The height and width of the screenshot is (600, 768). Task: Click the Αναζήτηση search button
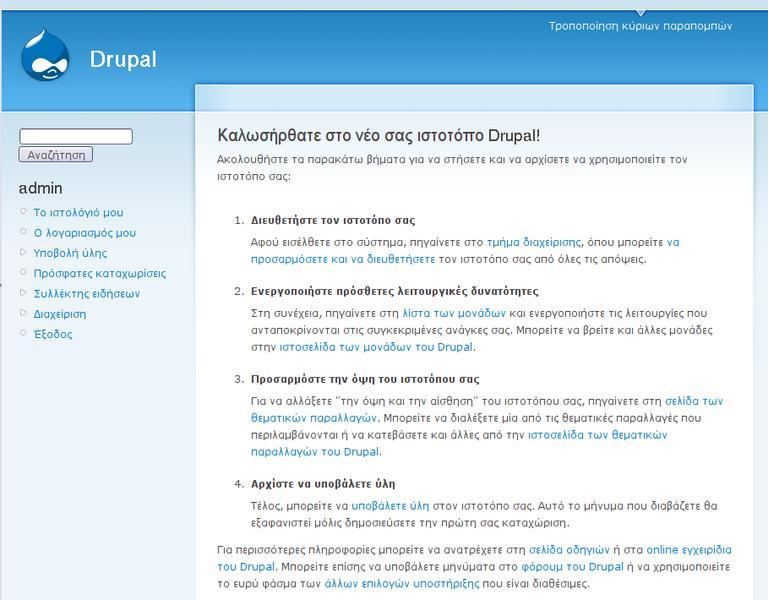(x=56, y=155)
